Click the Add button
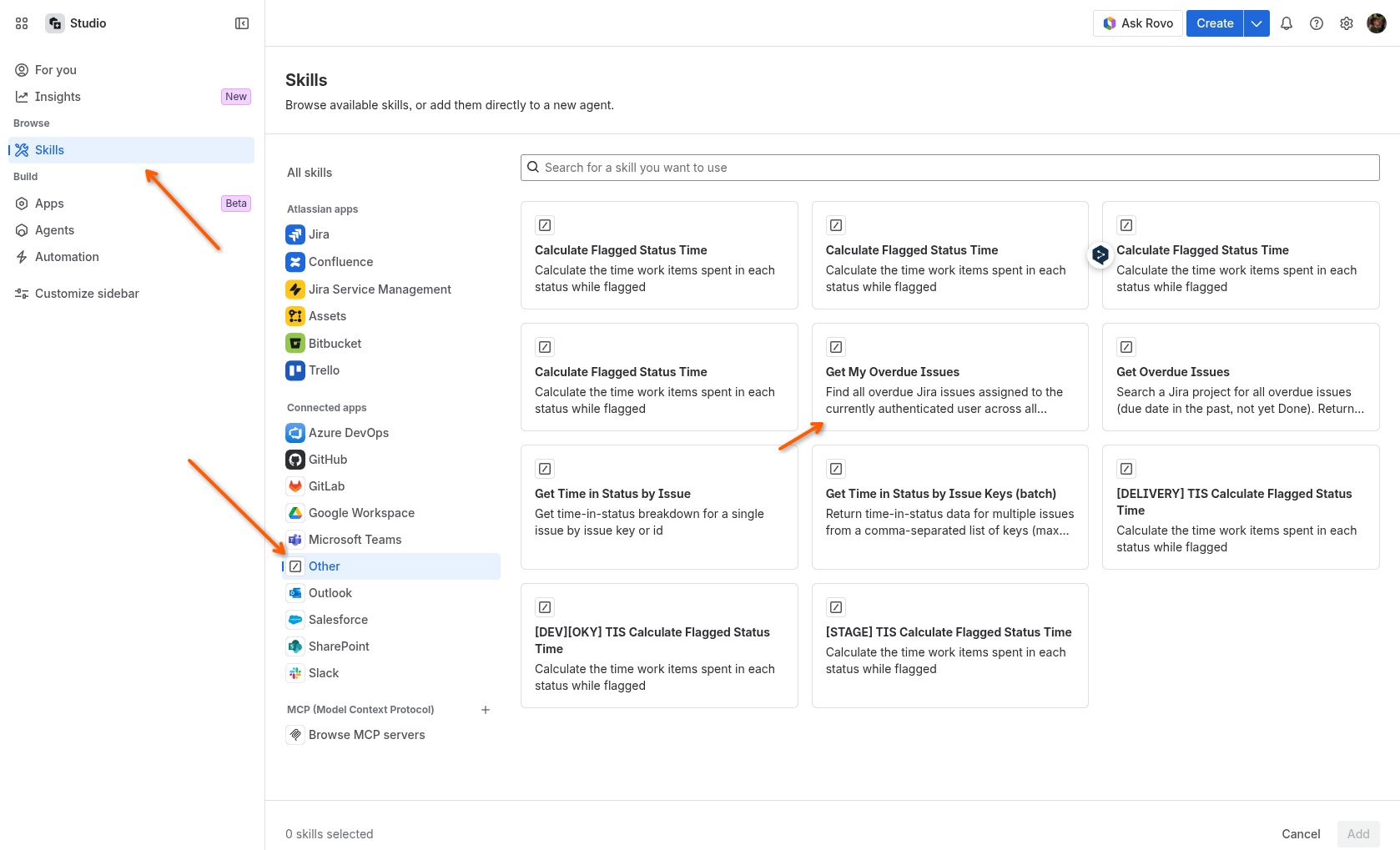The image size is (1400, 850). 1358,834
